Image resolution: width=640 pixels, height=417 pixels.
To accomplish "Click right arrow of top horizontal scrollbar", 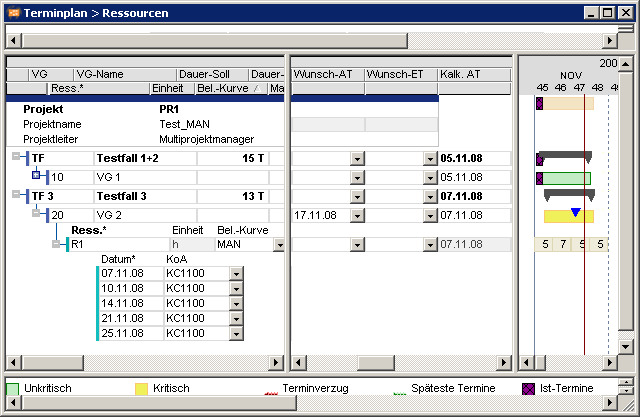I will pos(610,41).
